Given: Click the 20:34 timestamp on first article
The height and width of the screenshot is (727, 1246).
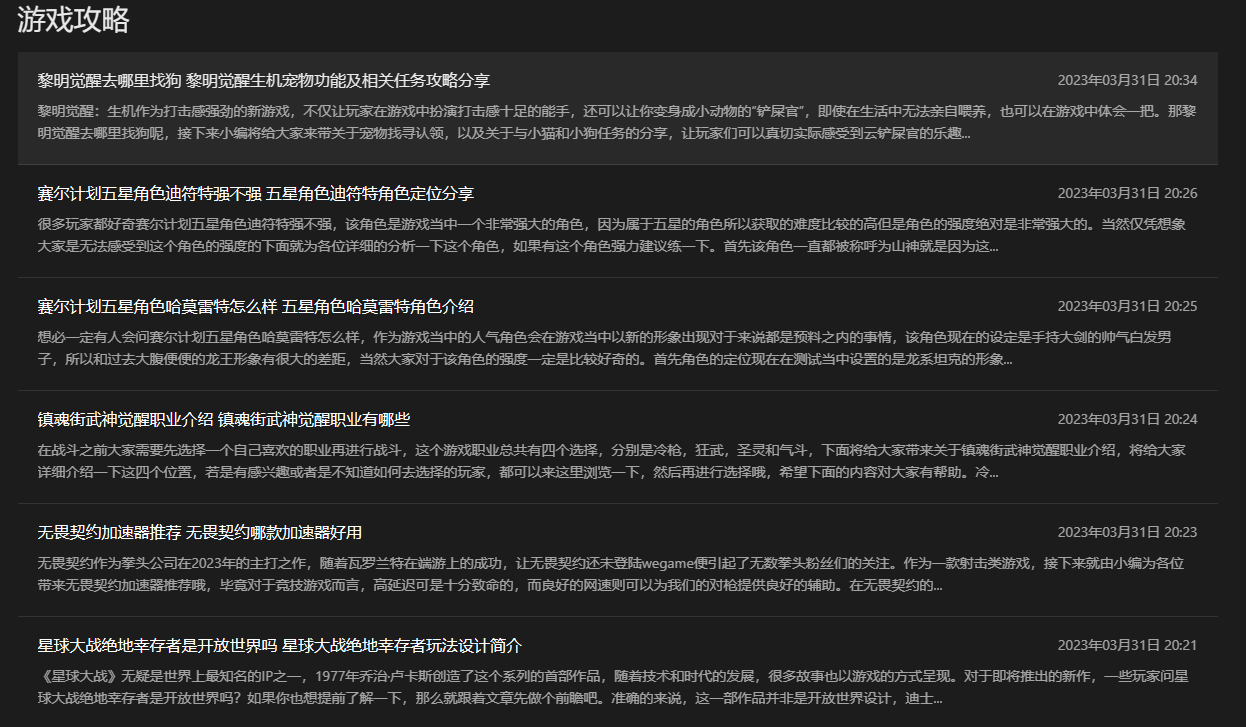Looking at the screenshot, I should tap(1127, 80).
